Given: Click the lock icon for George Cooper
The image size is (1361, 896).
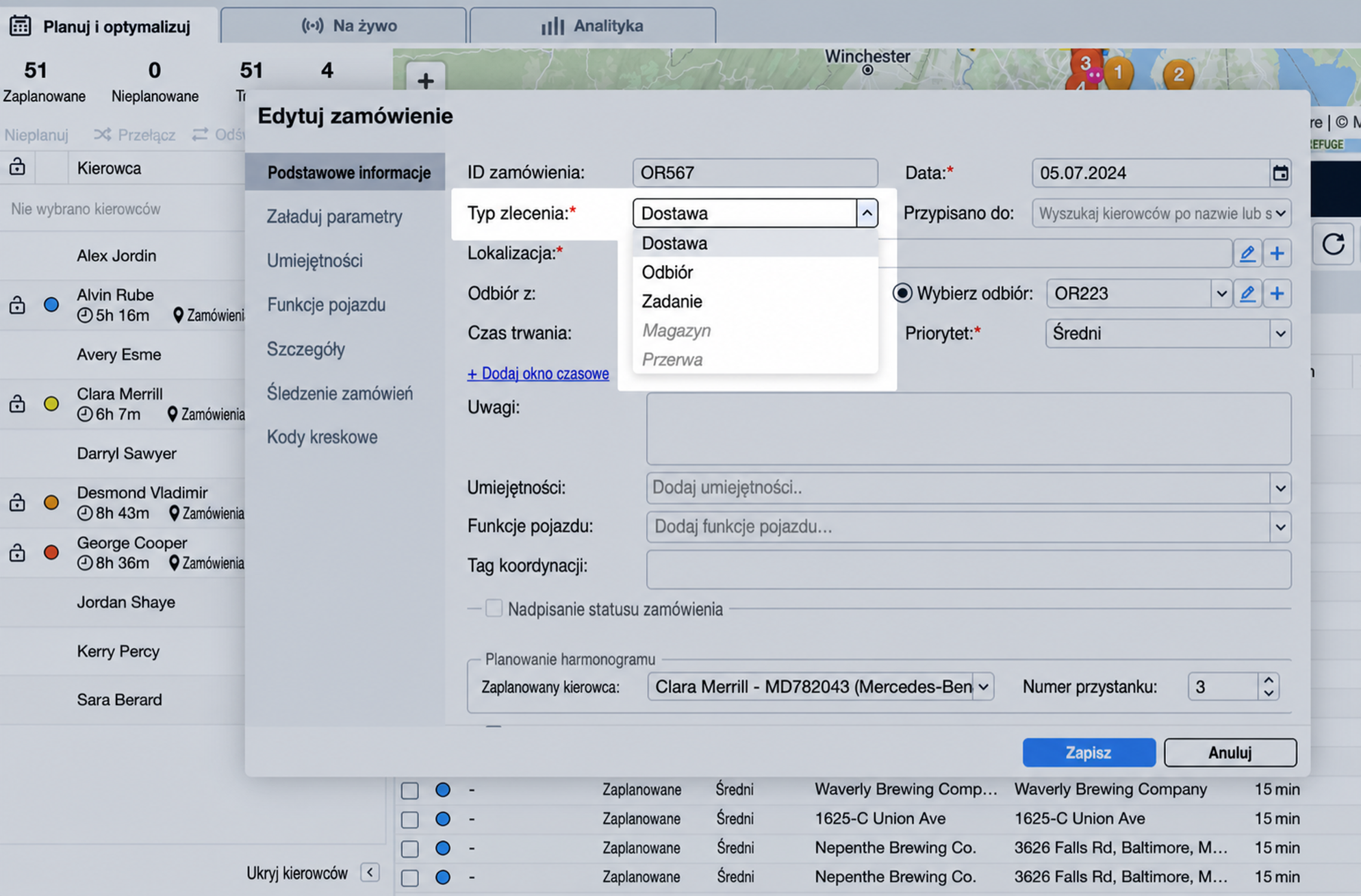Looking at the screenshot, I should 17,552.
